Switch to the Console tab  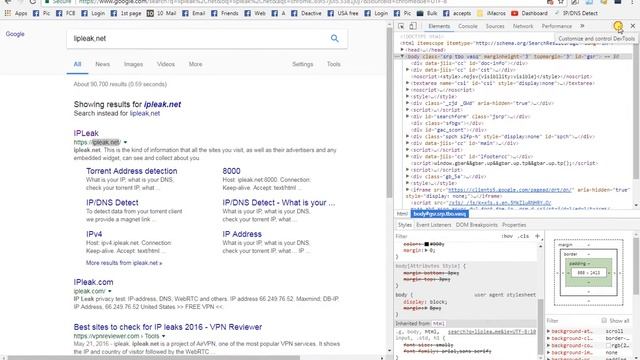pos(468,26)
